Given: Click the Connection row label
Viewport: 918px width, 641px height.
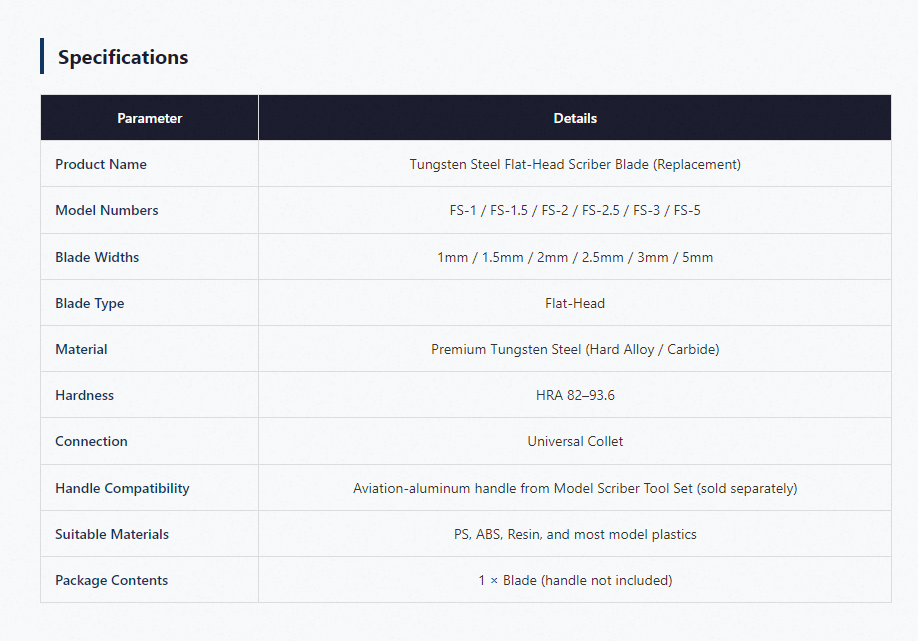Looking at the screenshot, I should [x=91, y=441].
